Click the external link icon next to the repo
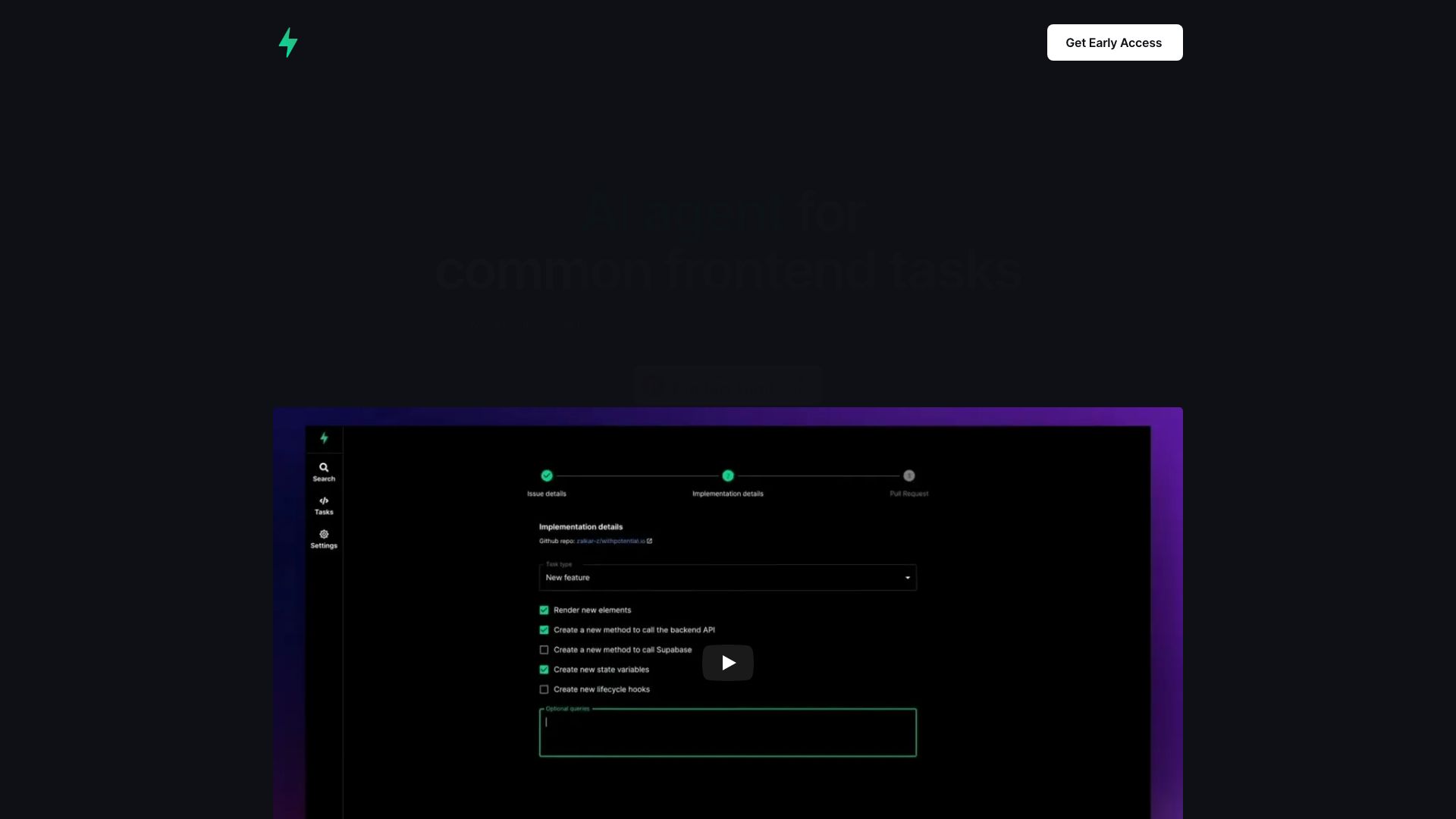The image size is (1456, 819). click(649, 541)
